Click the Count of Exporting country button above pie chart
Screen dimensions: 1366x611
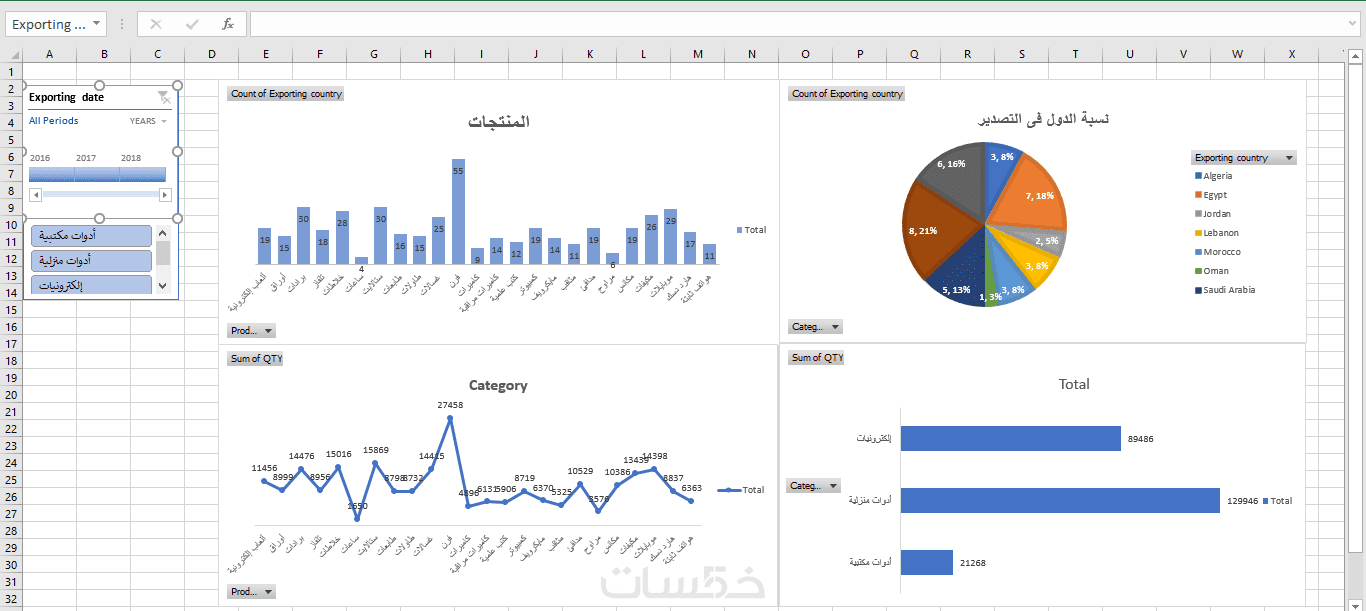[847, 94]
